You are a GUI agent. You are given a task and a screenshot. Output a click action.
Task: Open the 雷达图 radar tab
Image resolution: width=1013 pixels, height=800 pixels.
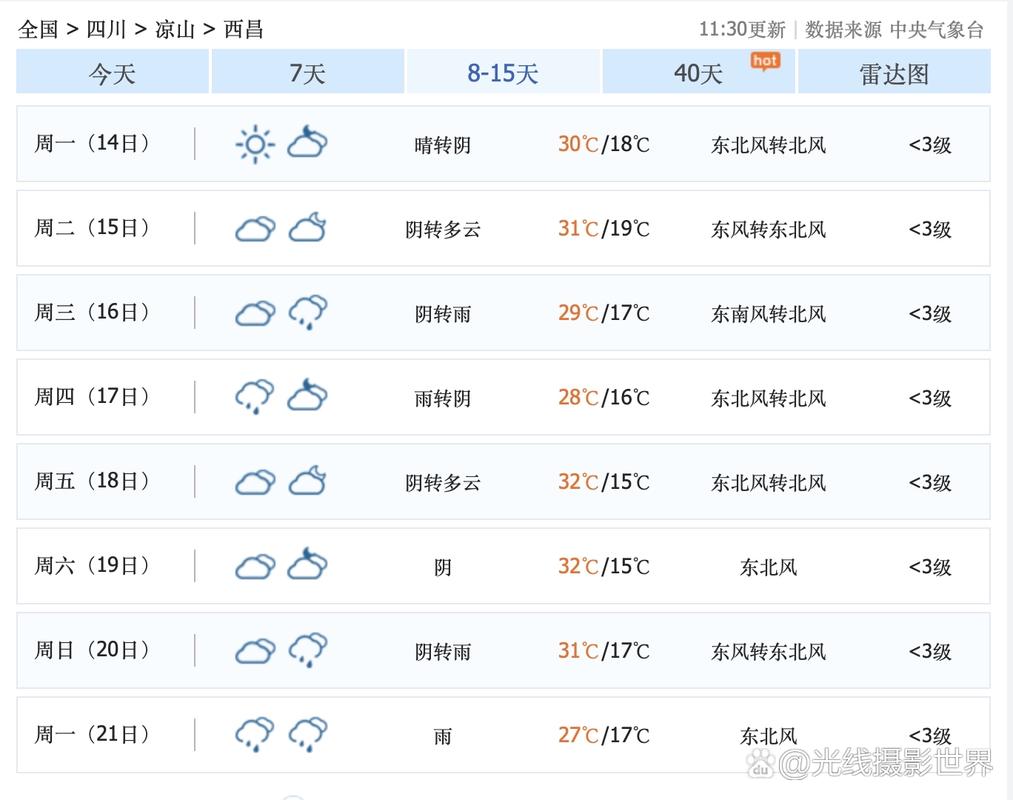point(893,72)
